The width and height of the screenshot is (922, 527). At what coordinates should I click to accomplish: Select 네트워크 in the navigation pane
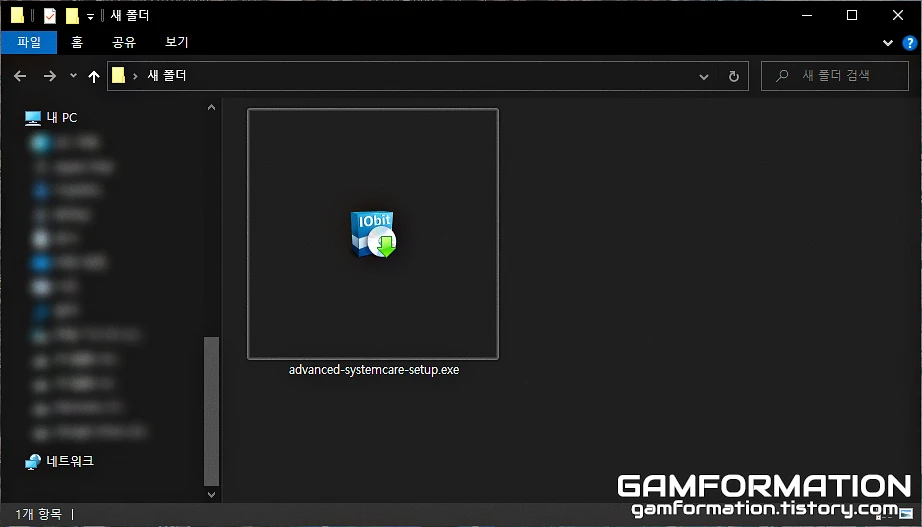(70, 461)
